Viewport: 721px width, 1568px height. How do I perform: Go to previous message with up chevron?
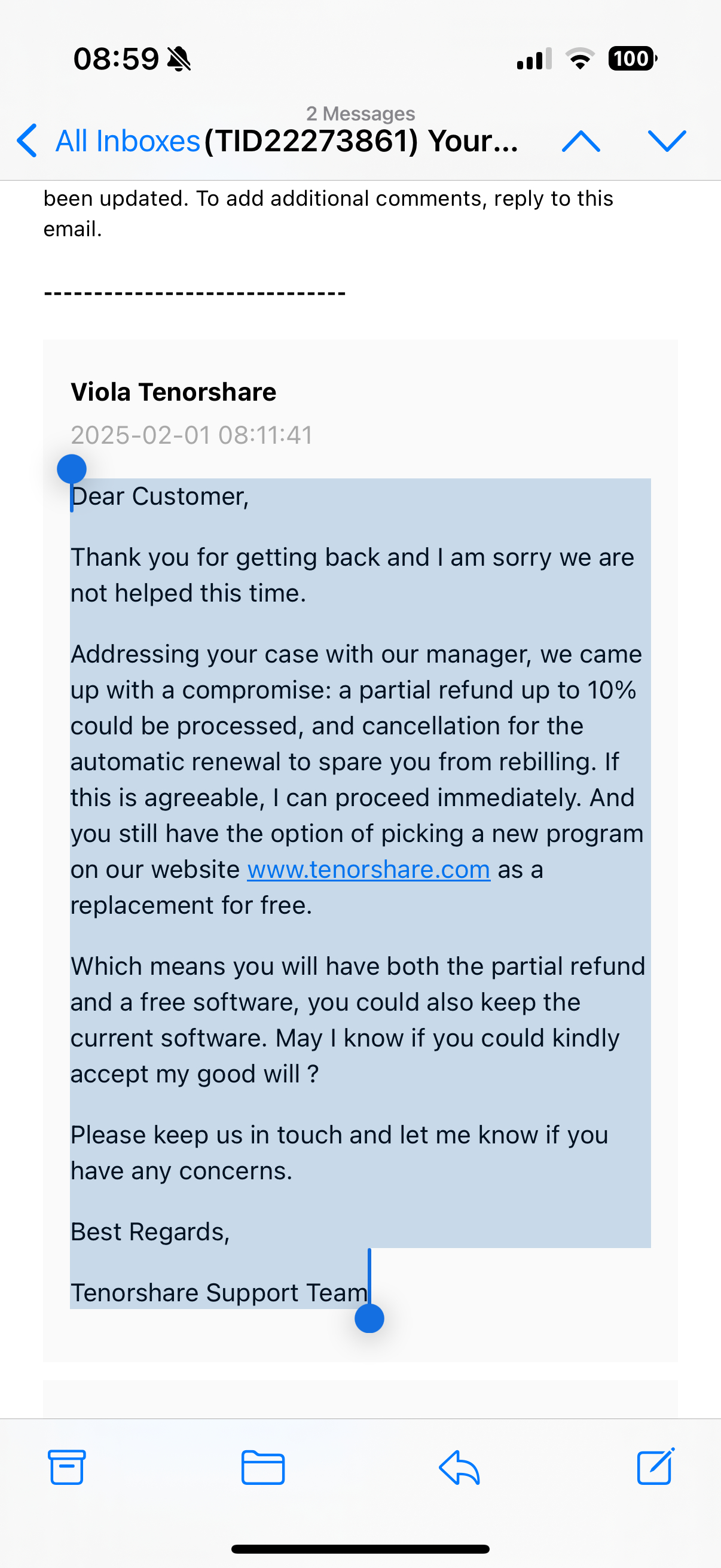(581, 141)
